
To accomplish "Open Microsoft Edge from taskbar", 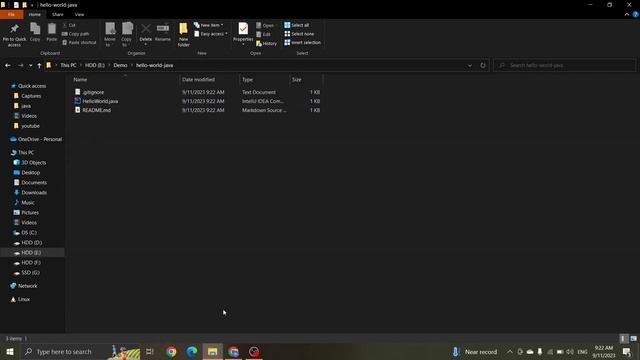I will point(192,351).
